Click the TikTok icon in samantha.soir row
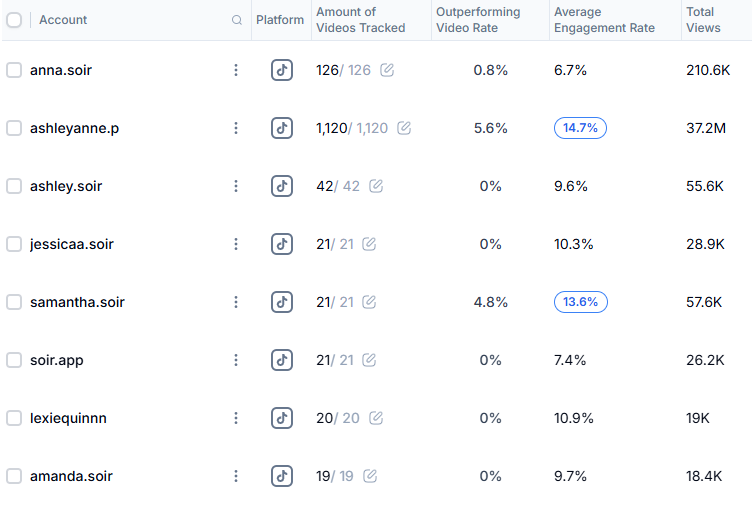This screenshot has width=752, height=511. click(x=282, y=302)
